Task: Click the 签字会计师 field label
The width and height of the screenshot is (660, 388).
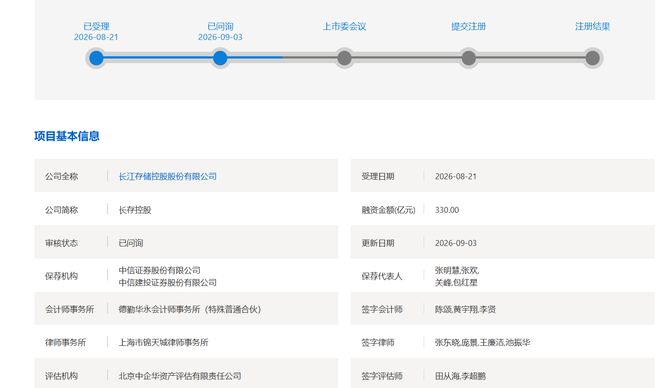Action: 382,309
